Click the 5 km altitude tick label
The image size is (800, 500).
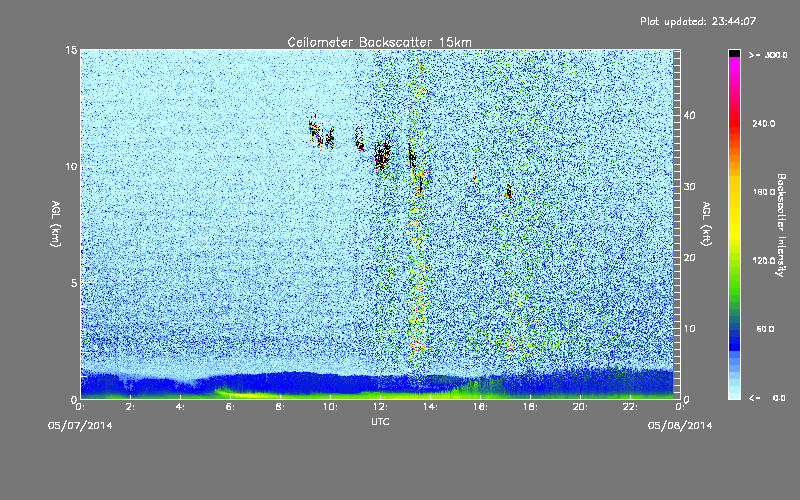[74, 283]
